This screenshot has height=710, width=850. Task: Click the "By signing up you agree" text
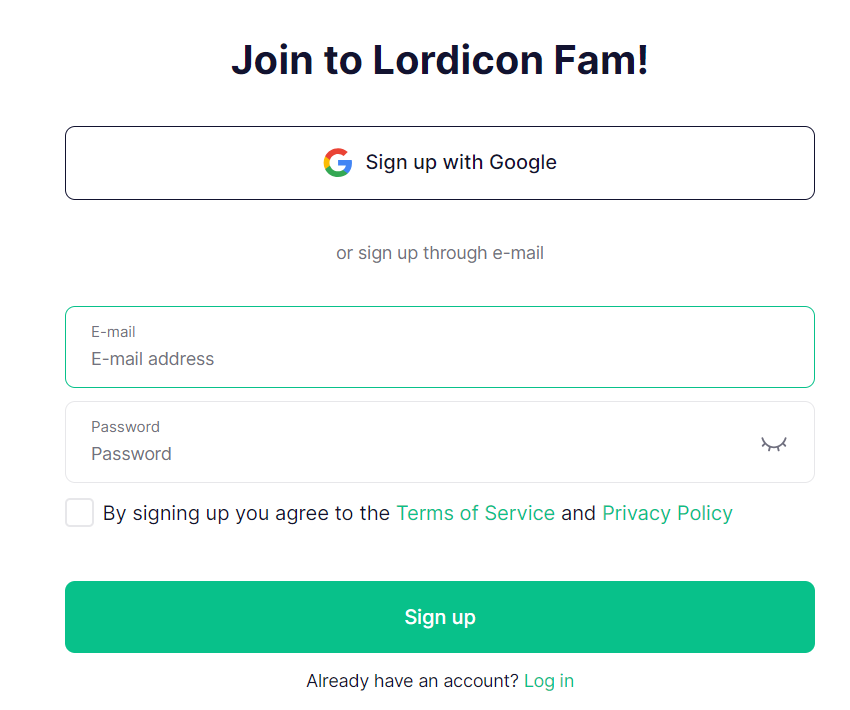[246, 513]
